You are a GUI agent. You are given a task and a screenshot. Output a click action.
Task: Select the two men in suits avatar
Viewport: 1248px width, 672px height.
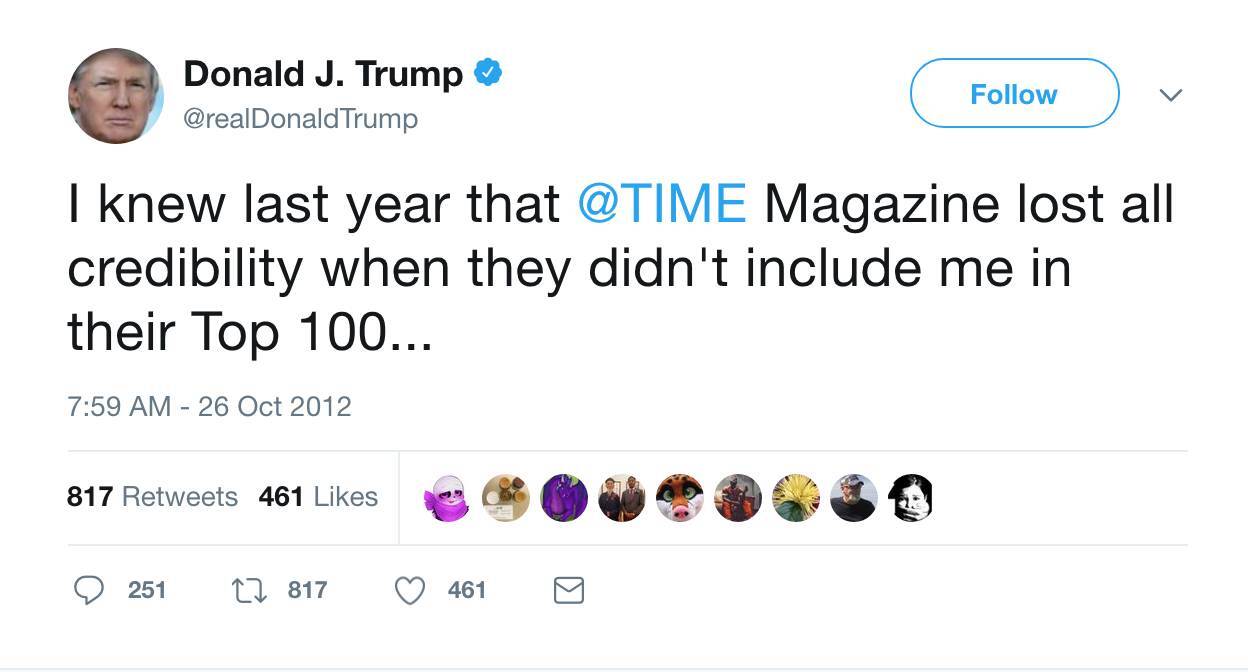click(622, 497)
